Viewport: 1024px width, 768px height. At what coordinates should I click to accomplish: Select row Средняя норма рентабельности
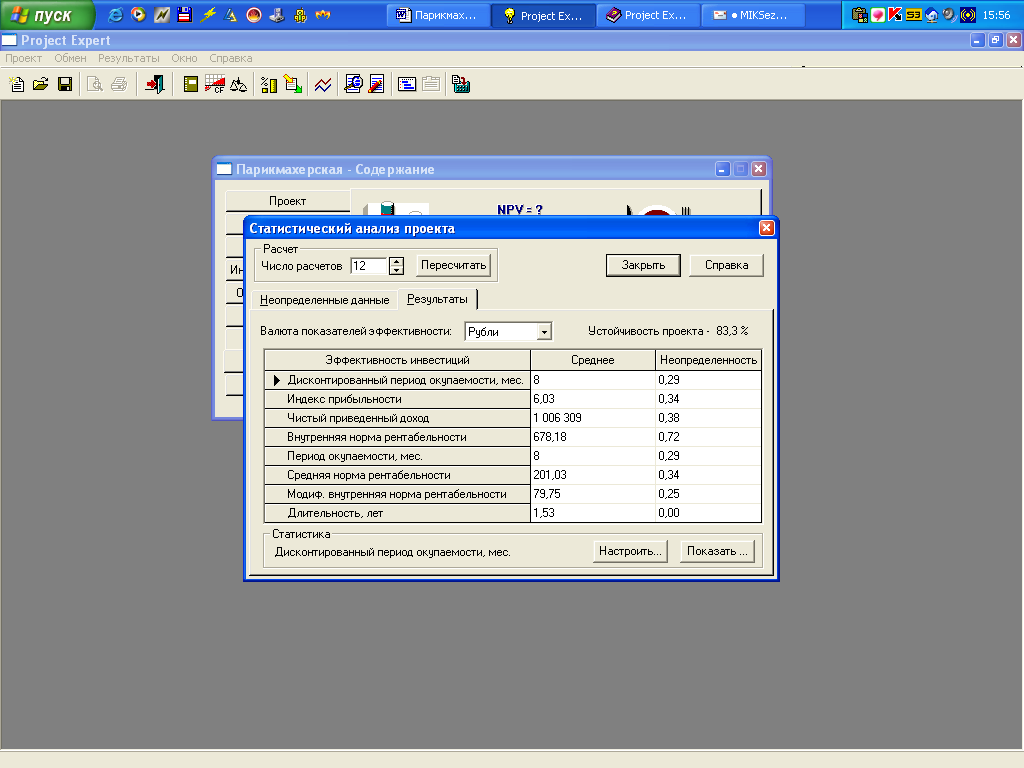pyautogui.click(x=513, y=475)
